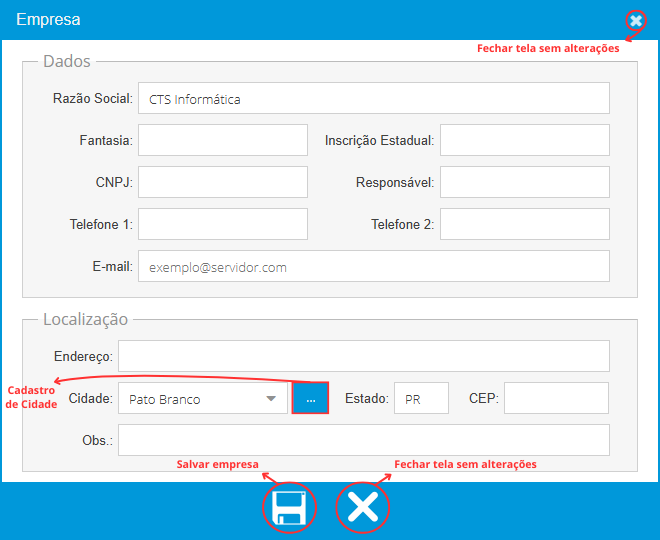The height and width of the screenshot is (540, 660).
Task: Select the CEP input box
Action: (x=556, y=398)
